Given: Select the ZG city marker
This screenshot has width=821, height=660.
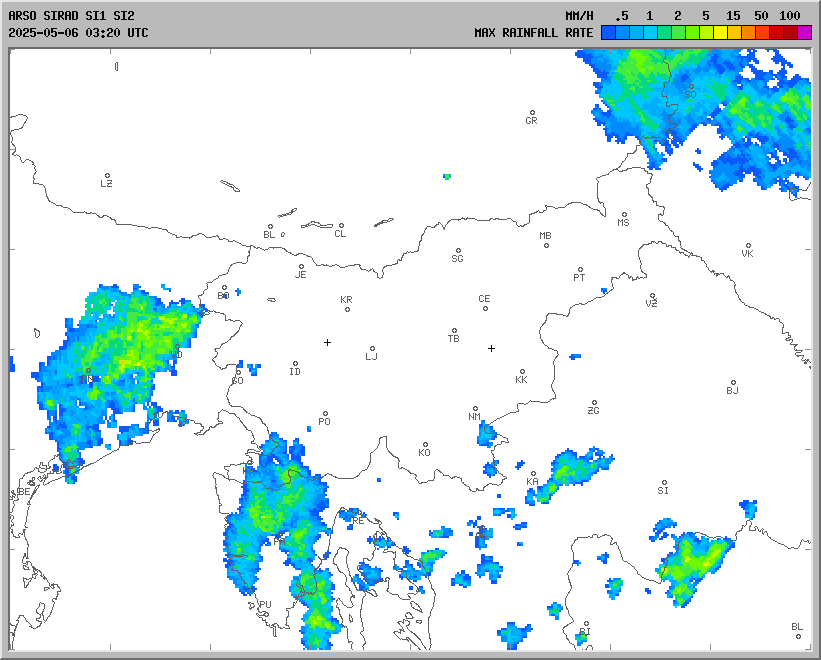Looking at the screenshot, I should click(594, 403).
